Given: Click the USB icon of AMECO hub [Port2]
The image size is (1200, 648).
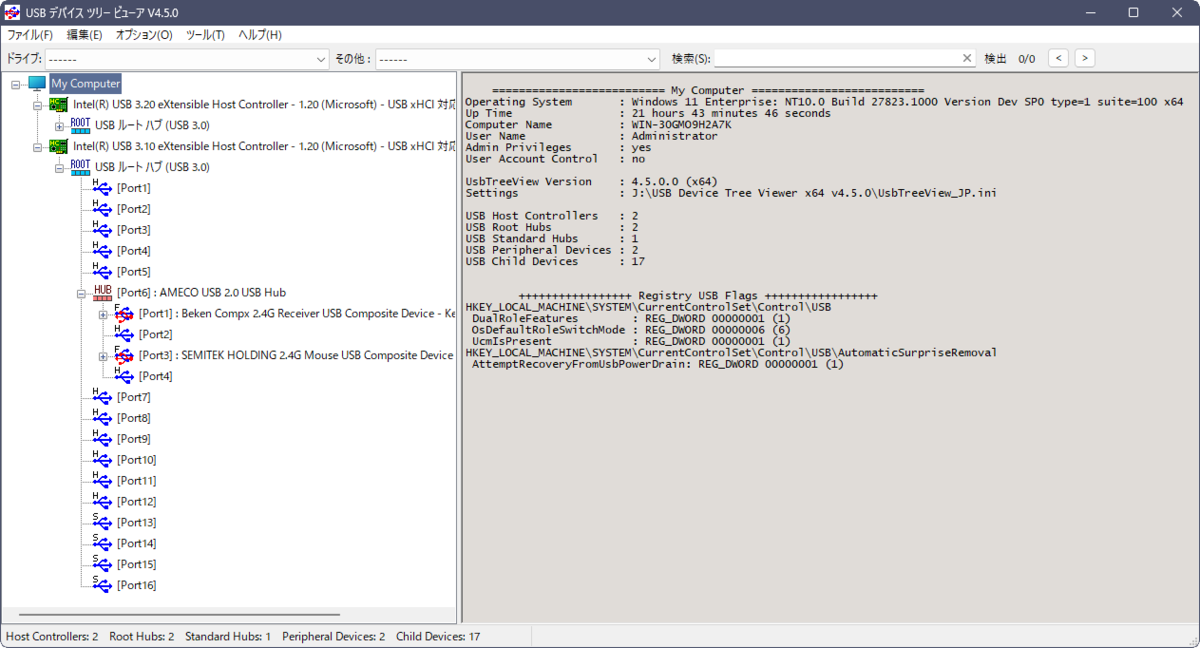Looking at the screenshot, I should (124, 334).
